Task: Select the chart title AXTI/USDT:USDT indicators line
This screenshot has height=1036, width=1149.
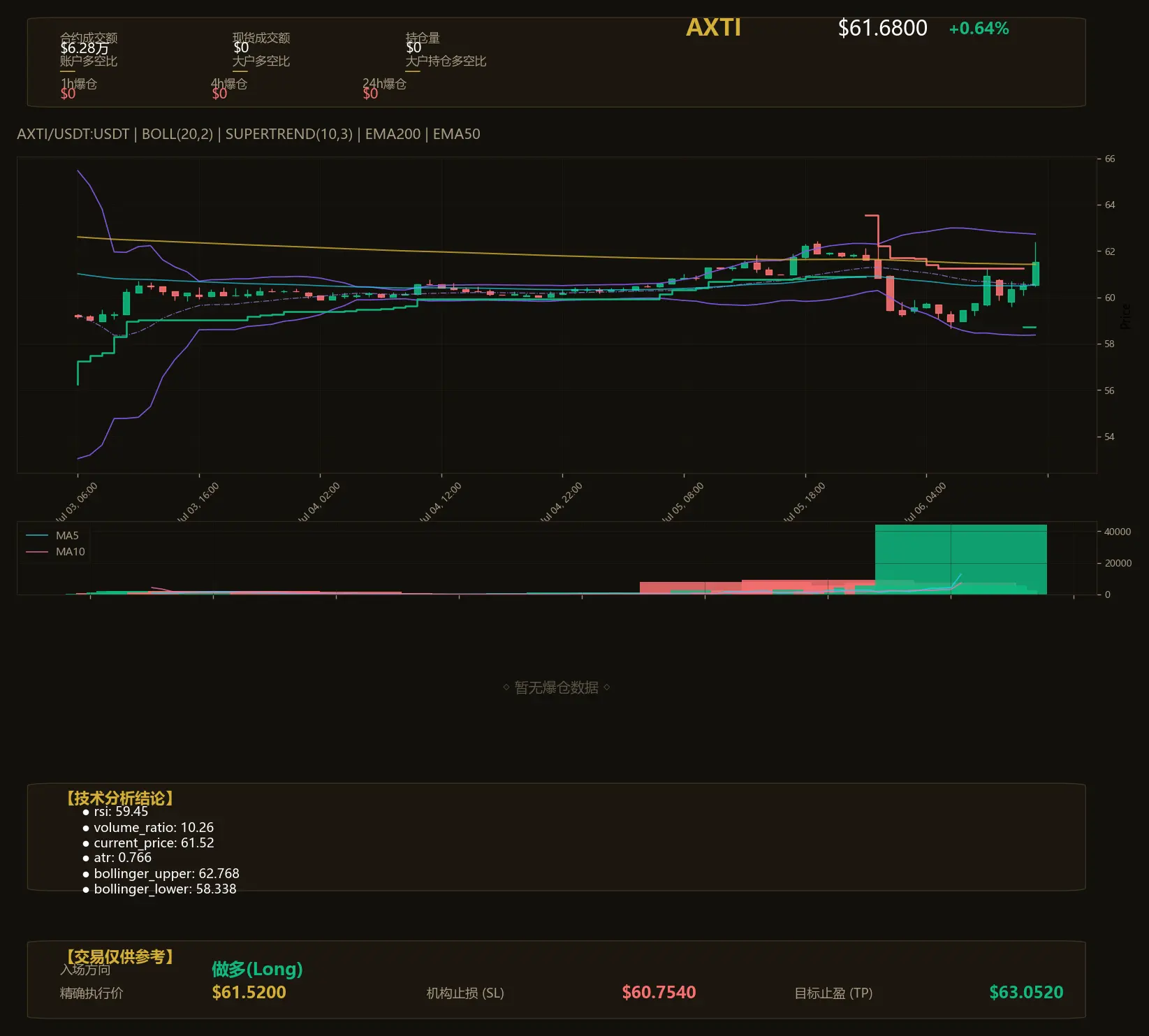Action: pyautogui.click(x=249, y=134)
